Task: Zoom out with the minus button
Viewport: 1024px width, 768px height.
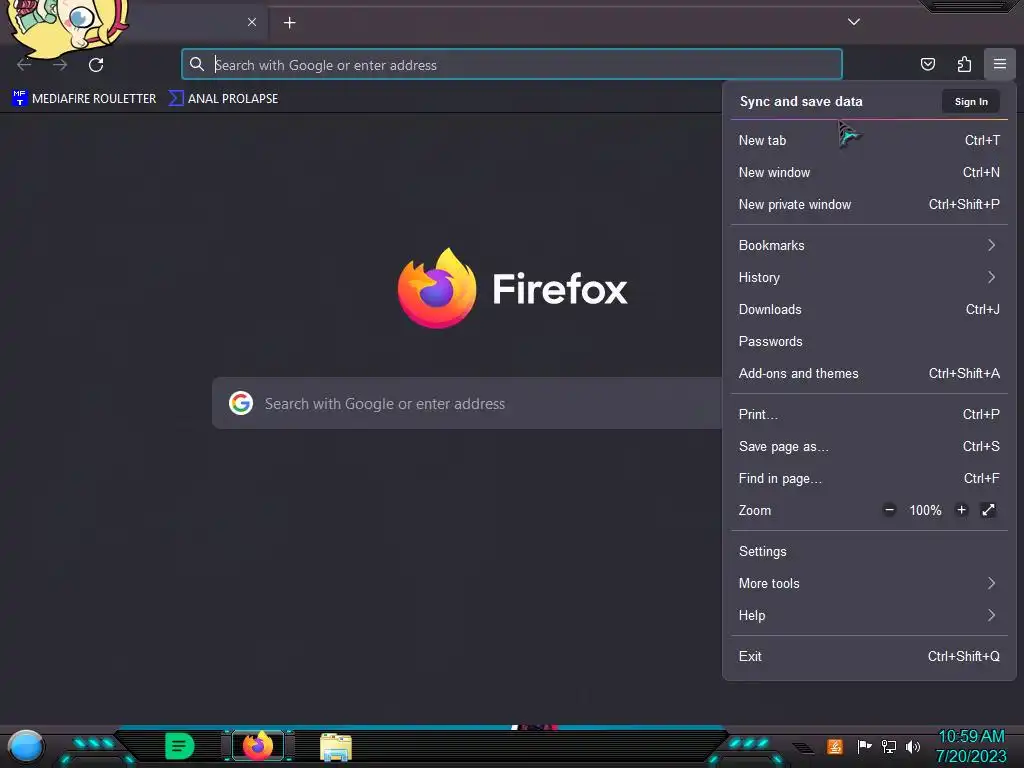Action: (x=889, y=510)
